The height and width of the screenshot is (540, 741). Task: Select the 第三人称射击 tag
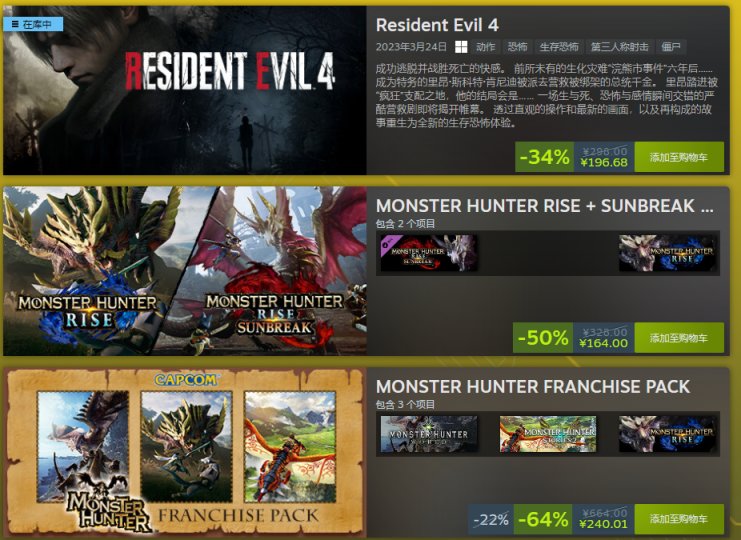tap(620, 47)
